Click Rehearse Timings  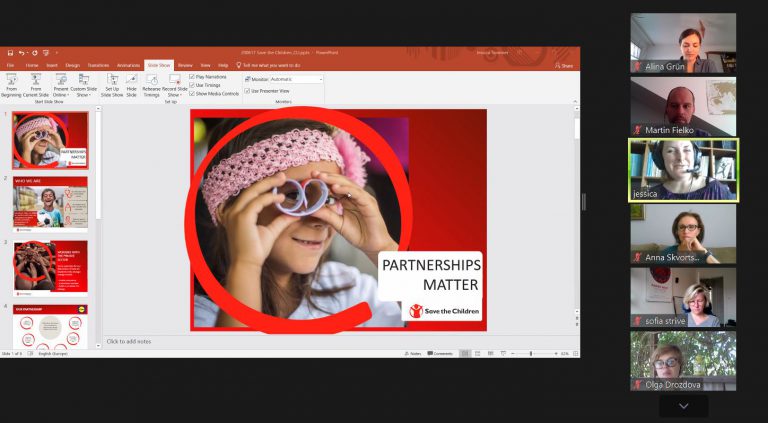(151, 85)
